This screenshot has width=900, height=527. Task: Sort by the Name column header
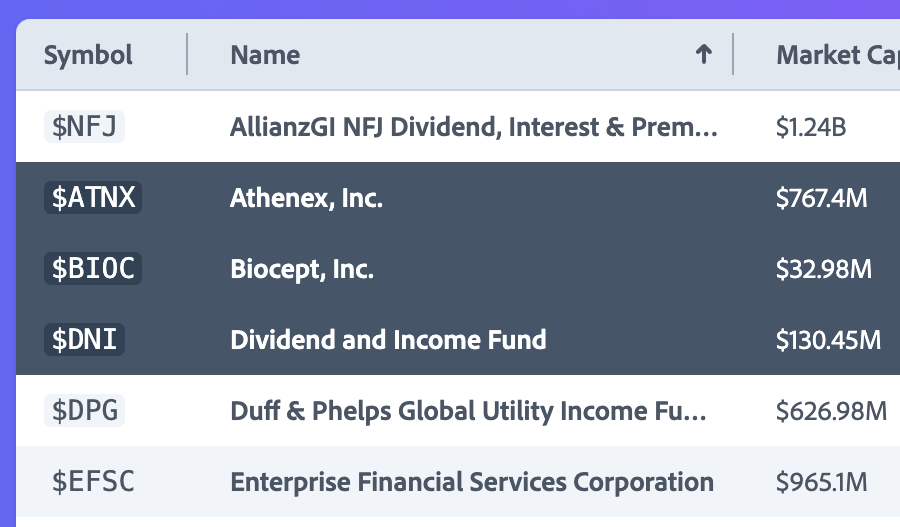pos(265,55)
